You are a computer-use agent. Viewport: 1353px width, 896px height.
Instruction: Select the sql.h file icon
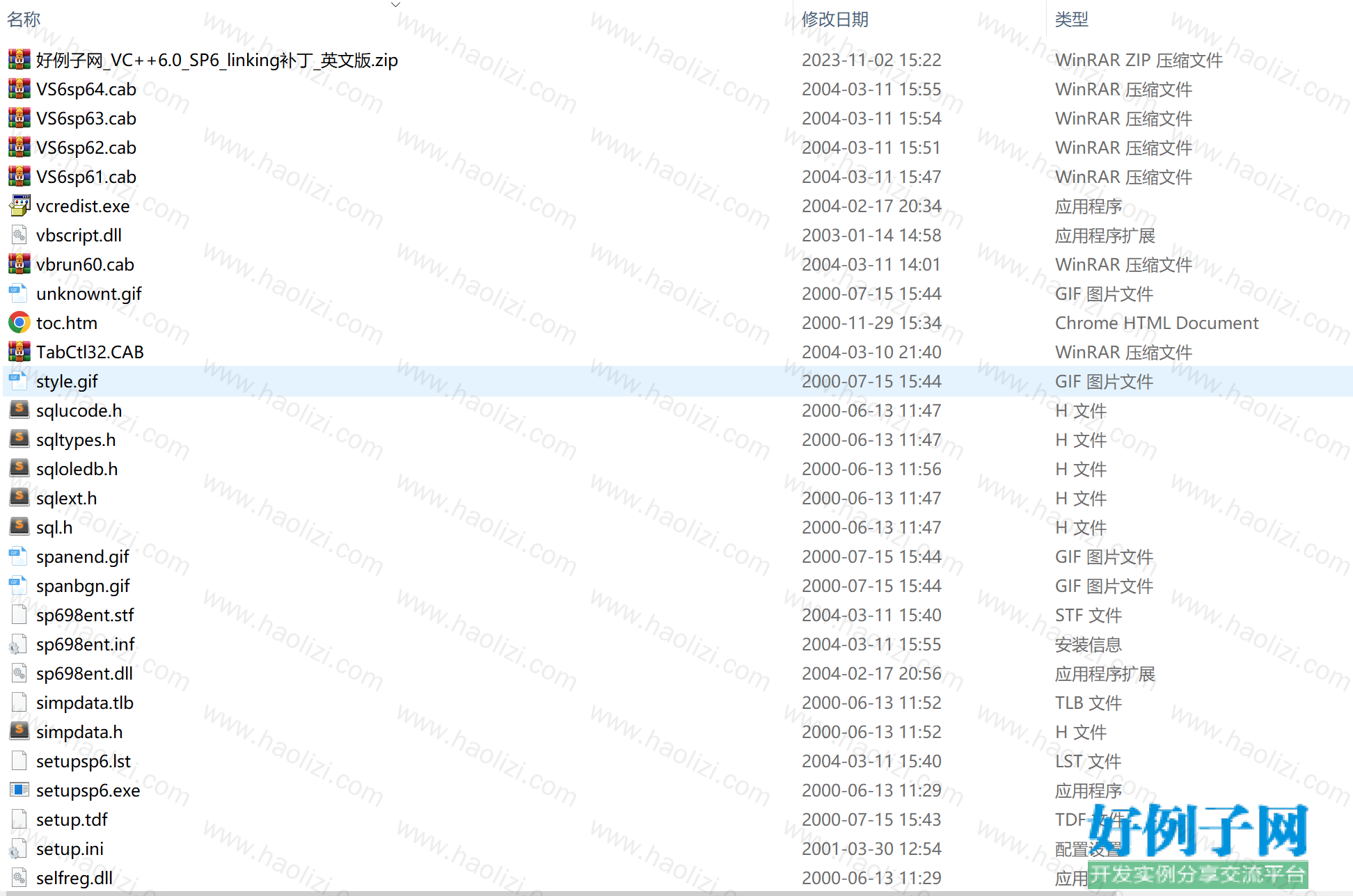click(x=19, y=527)
